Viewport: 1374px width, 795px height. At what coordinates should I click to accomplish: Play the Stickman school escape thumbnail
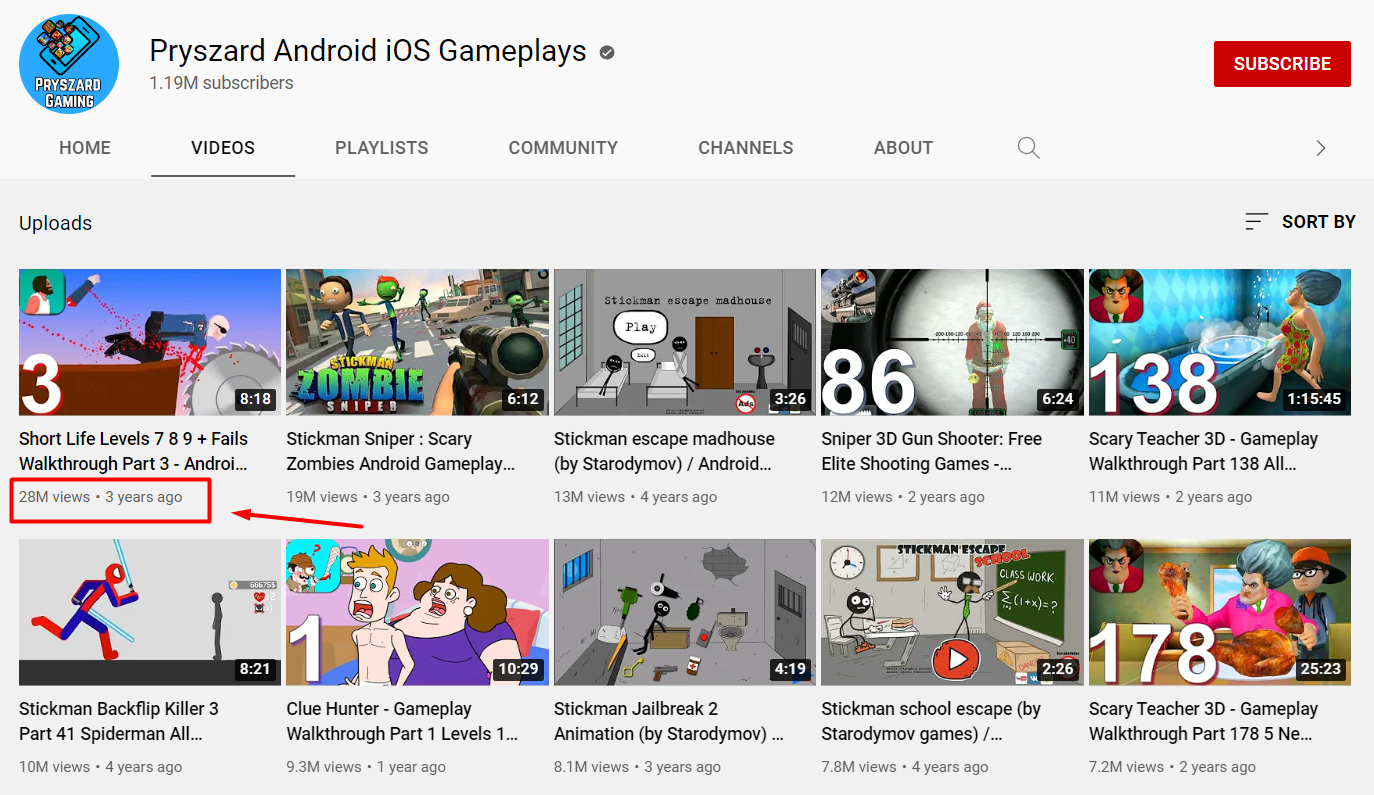pos(952,612)
